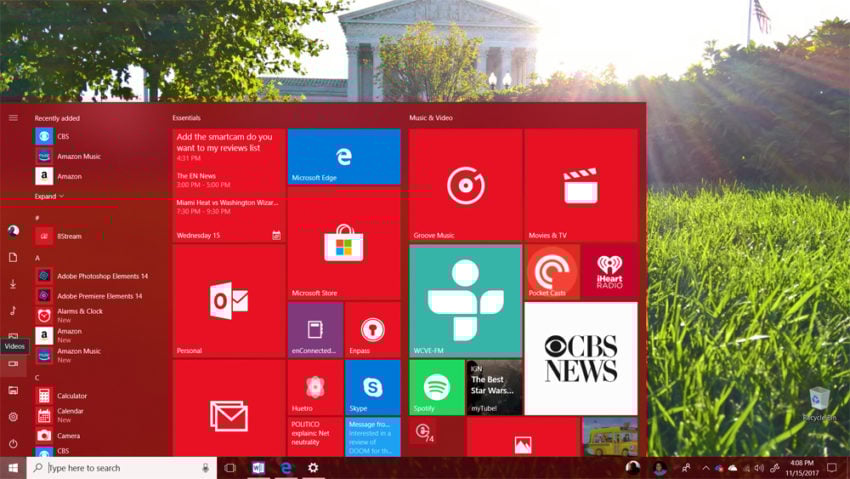This screenshot has width=850, height=479.
Task: Open the OneDrive cloud tray icon
Action: [x=733, y=468]
